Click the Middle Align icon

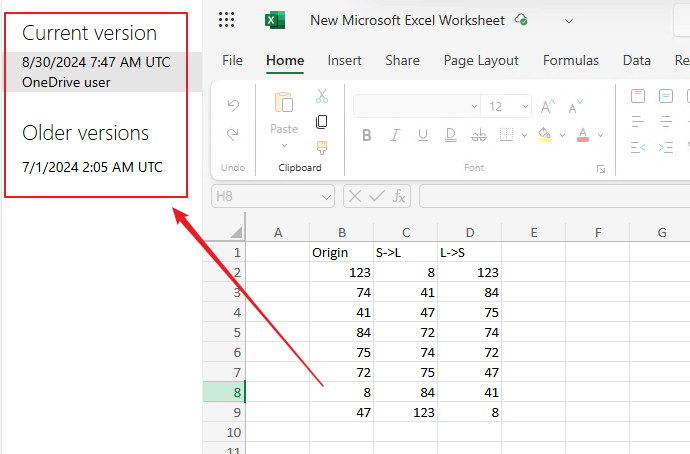(x=665, y=95)
